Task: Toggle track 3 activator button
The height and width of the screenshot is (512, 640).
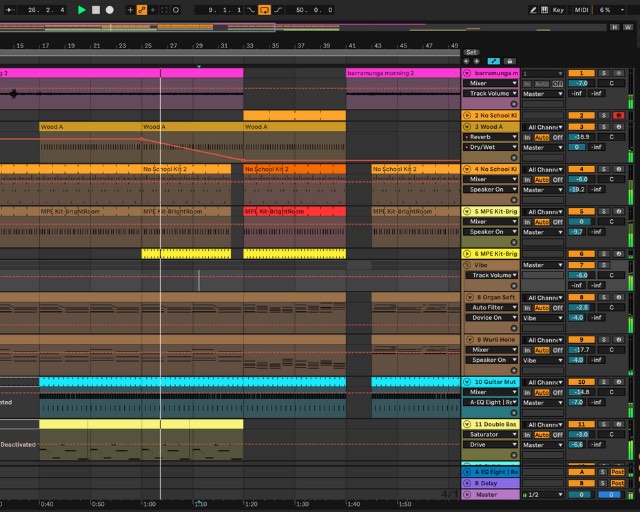Action: [581, 127]
